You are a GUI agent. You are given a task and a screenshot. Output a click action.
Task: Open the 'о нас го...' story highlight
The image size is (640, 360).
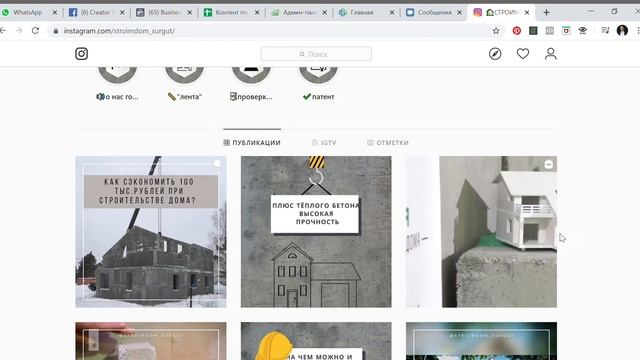pos(118,84)
